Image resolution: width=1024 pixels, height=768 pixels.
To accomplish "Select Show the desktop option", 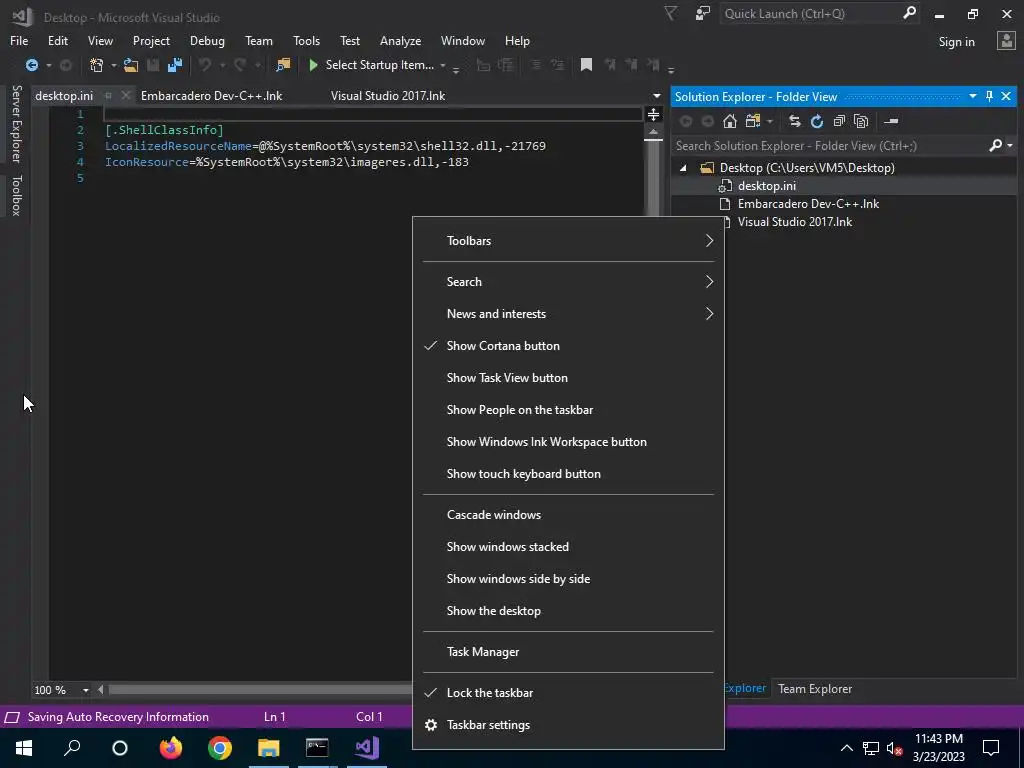I will click(568, 611).
